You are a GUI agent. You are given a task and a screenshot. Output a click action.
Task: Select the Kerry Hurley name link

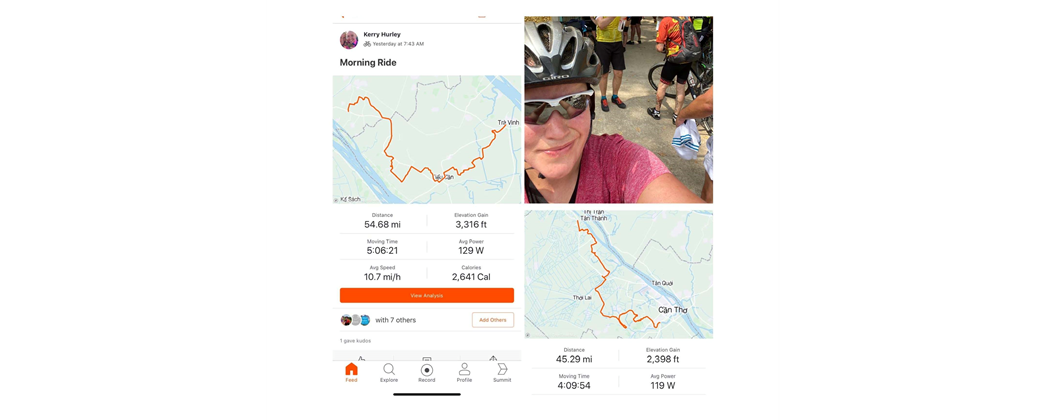click(x=383, y=34)
